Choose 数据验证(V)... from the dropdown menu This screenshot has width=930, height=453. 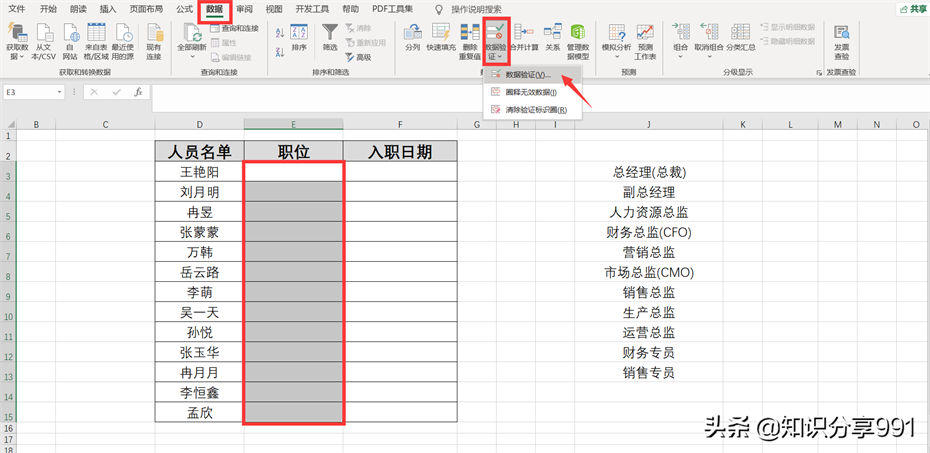[x=527, y=75]
